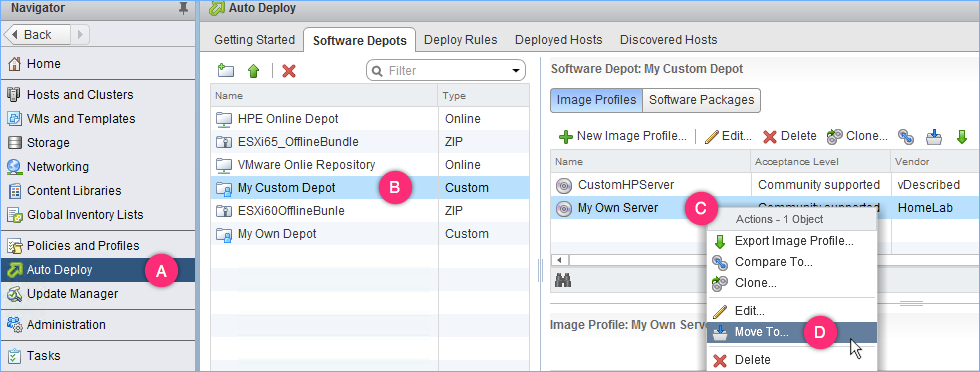
Task: Switch to the Deploy Rules tab
Action: click(461, 40)
